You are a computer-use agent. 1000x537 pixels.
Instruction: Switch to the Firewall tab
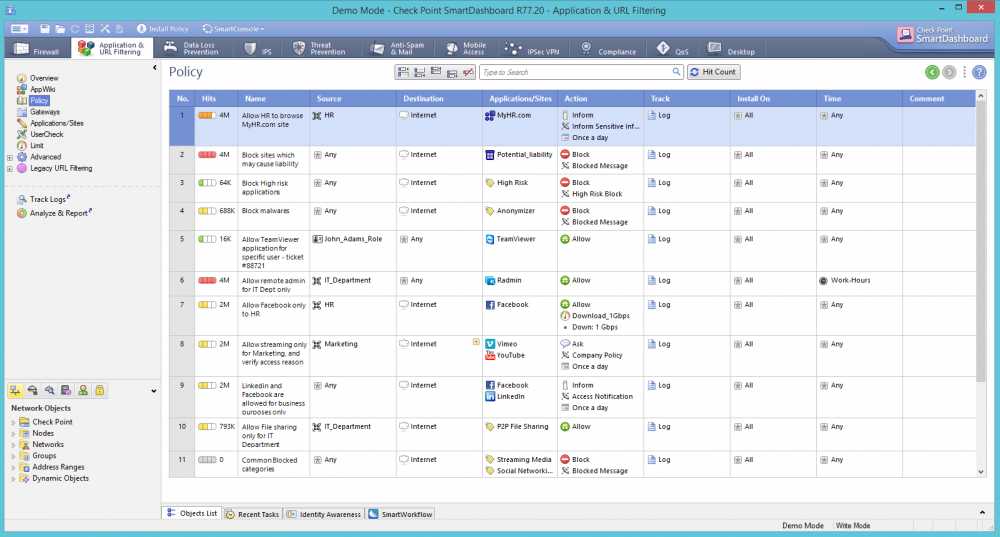[37, 49]
